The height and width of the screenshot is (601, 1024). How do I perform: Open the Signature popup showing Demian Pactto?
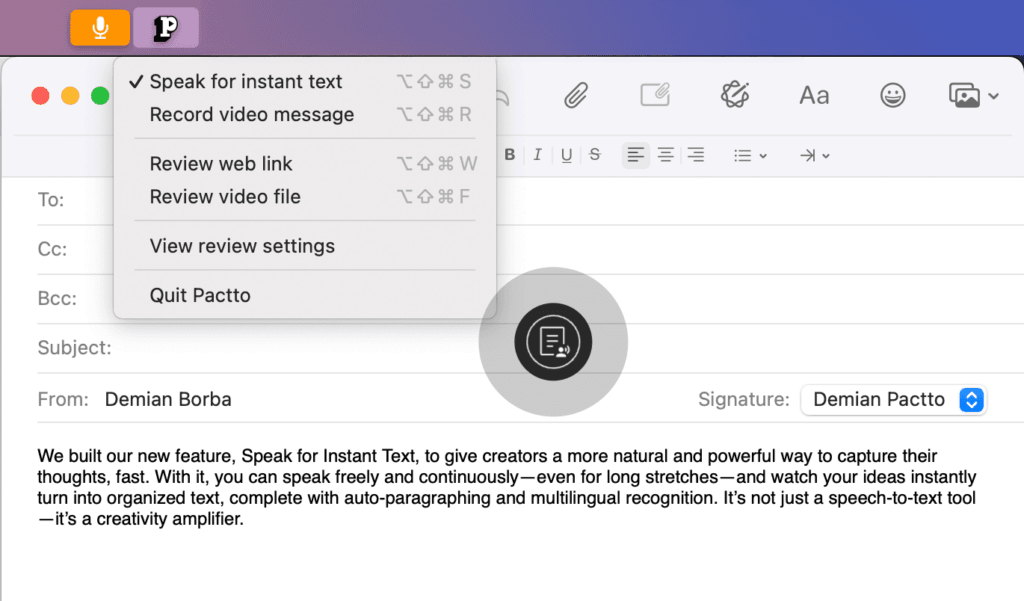click(893, 399)
